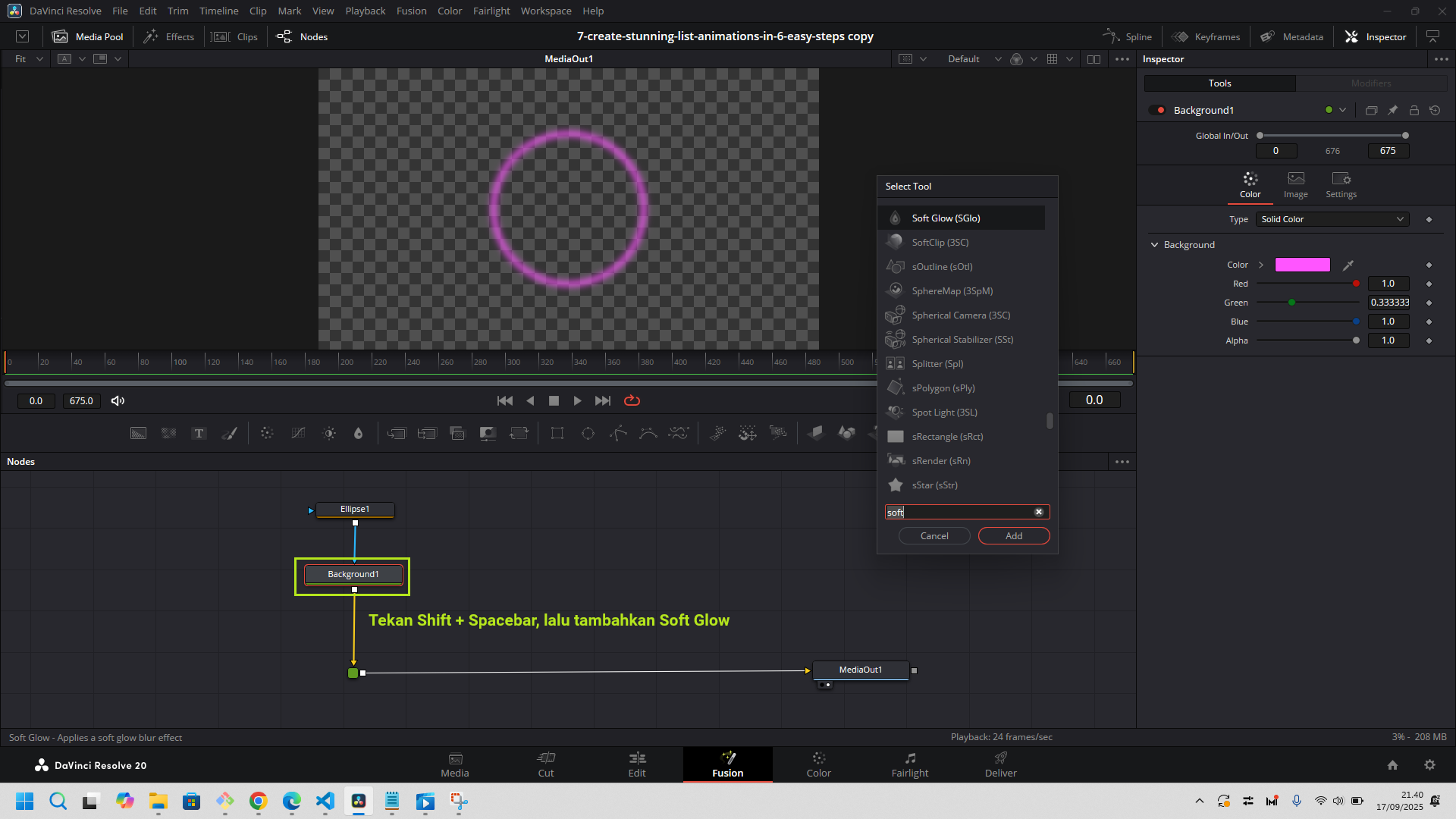Click Add button in Select Tool
Image resolution: width=1456 pixels, height=819 pixels.
[1013, 535]
